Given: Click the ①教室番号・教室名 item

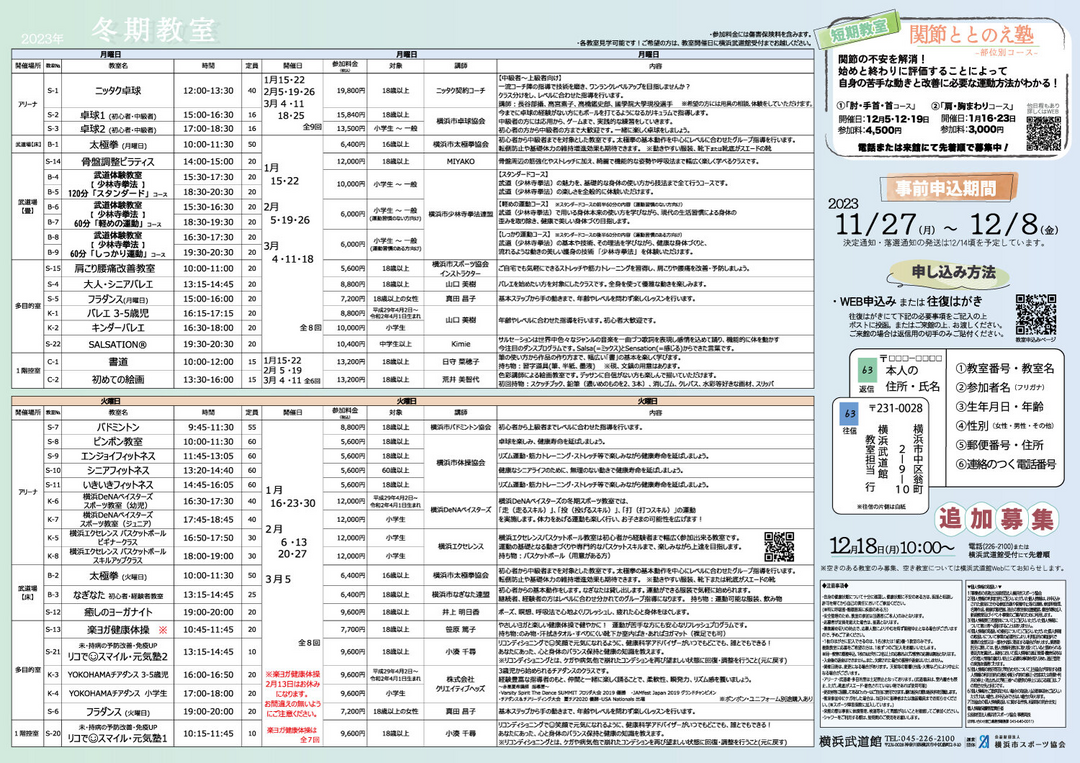Looking at the screenshot, I should [x=1005, y=368].
